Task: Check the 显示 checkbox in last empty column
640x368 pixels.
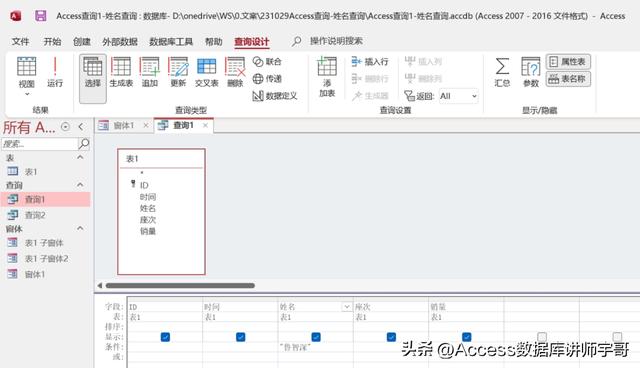Action: coord(618,337)
